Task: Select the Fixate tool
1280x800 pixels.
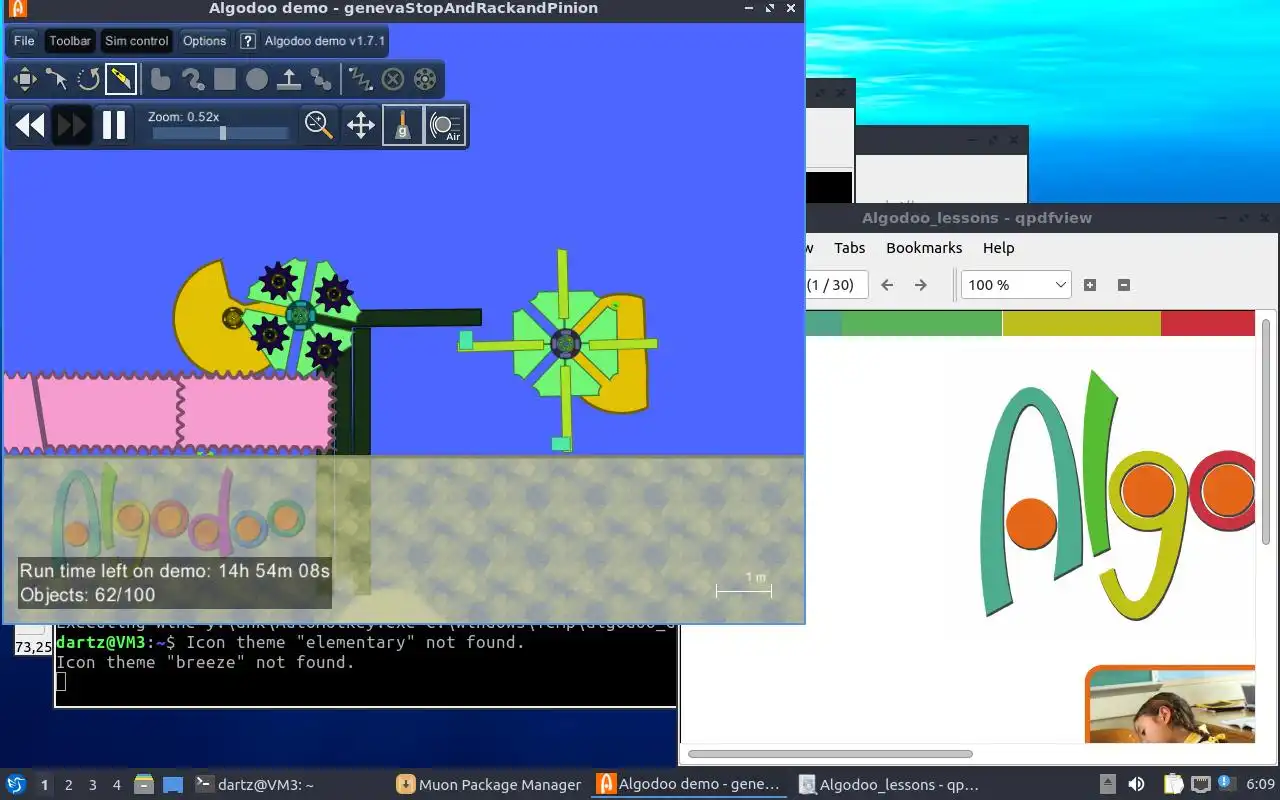Action: [393, 79]
